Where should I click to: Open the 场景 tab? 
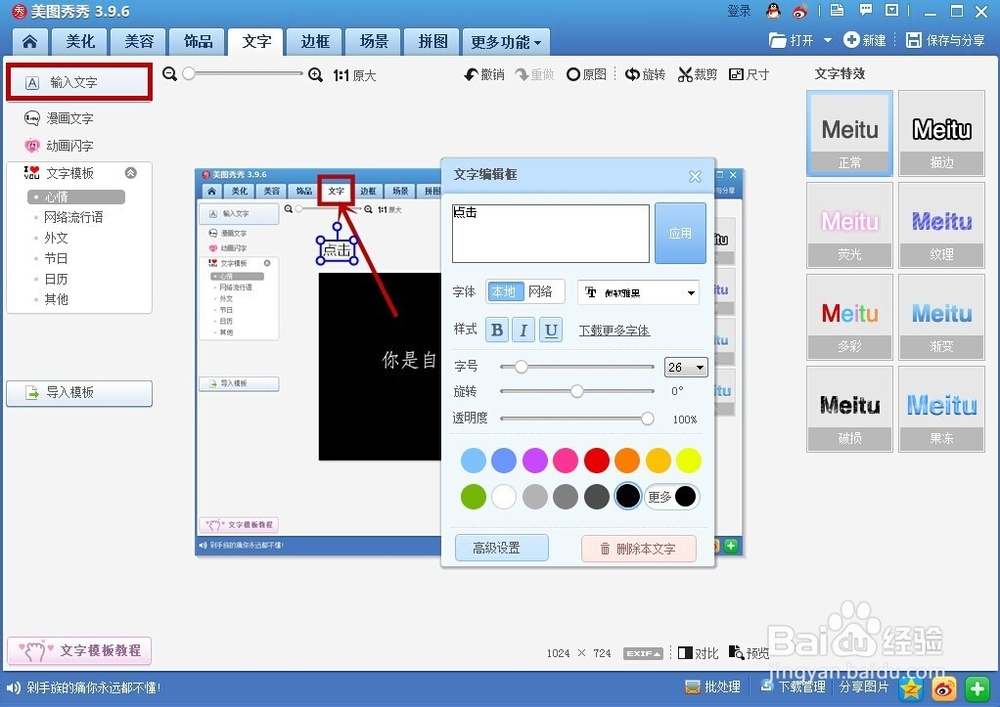tap(374, 42)
